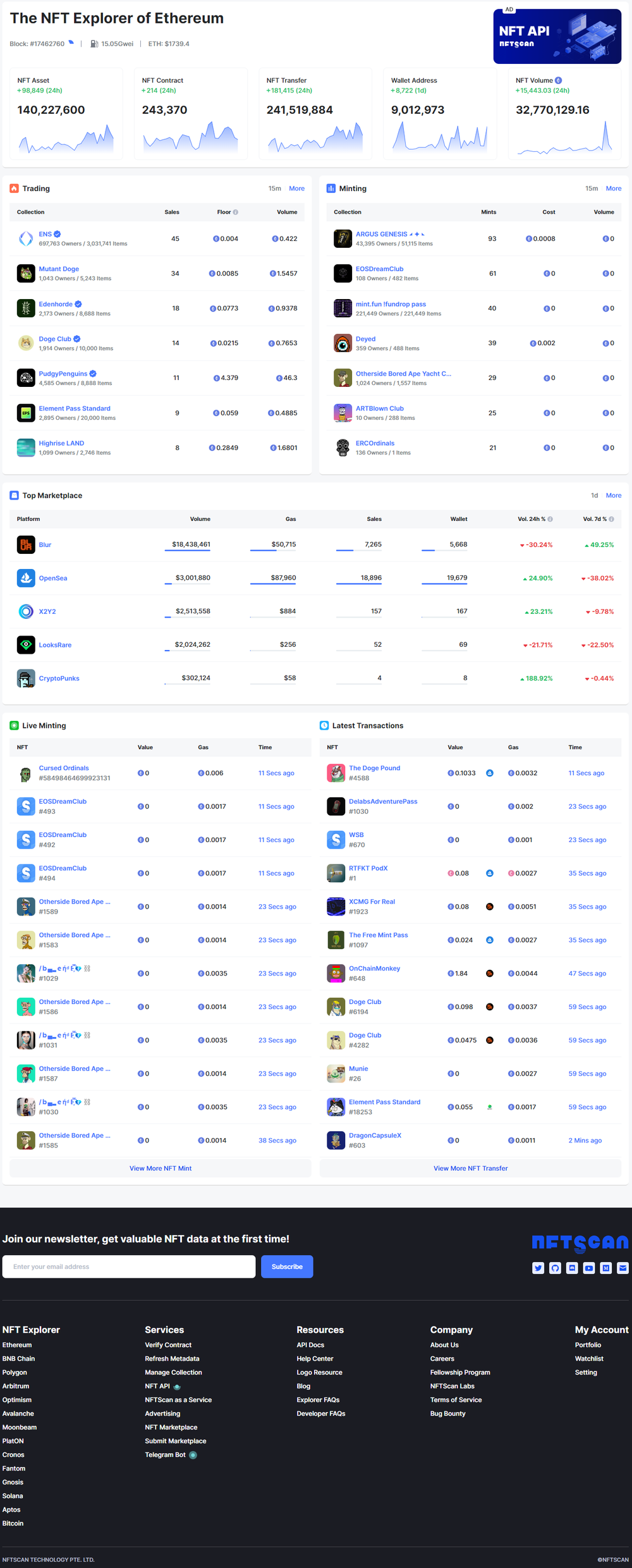The width and height of the screenshot is (632, 1568).
Task: Open the Ethereum explorer link in footer
Action: [x=17, y=1345]
